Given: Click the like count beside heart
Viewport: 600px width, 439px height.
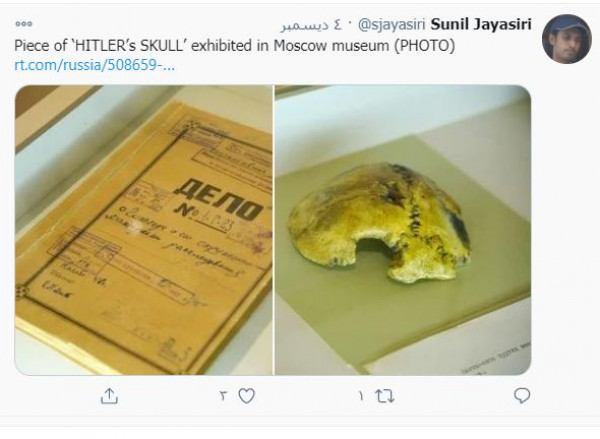Looking at the screenshot, I should (224, 396).
